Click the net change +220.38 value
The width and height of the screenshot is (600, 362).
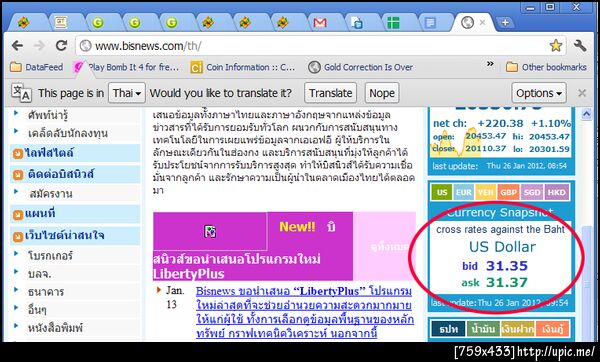click(x=500, y=123)
